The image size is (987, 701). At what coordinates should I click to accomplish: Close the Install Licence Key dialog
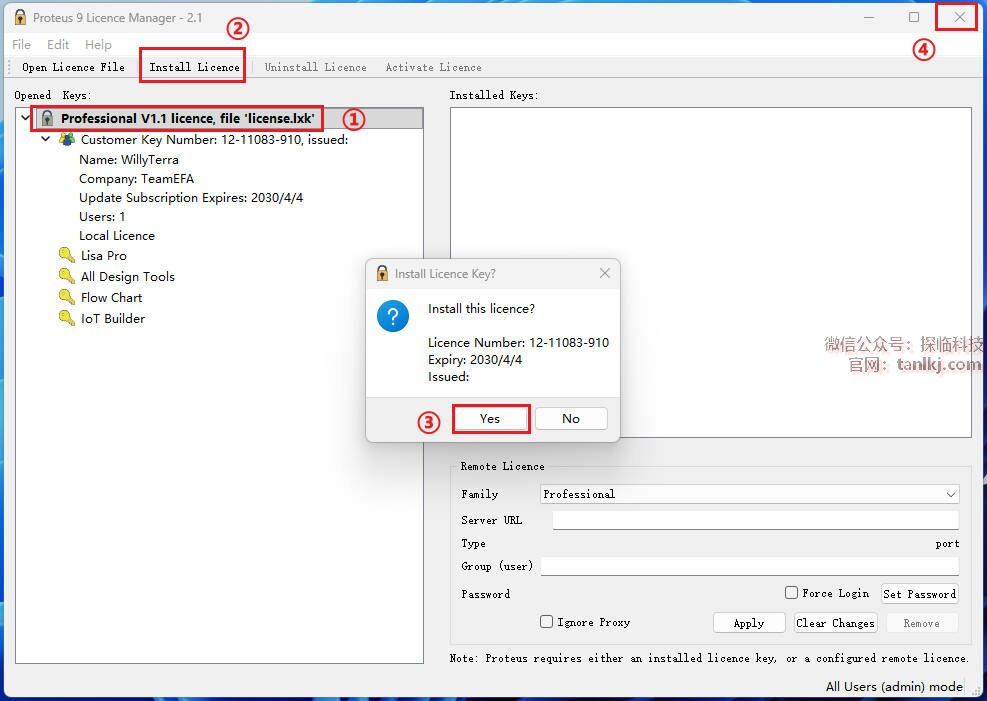click(604, 273)
